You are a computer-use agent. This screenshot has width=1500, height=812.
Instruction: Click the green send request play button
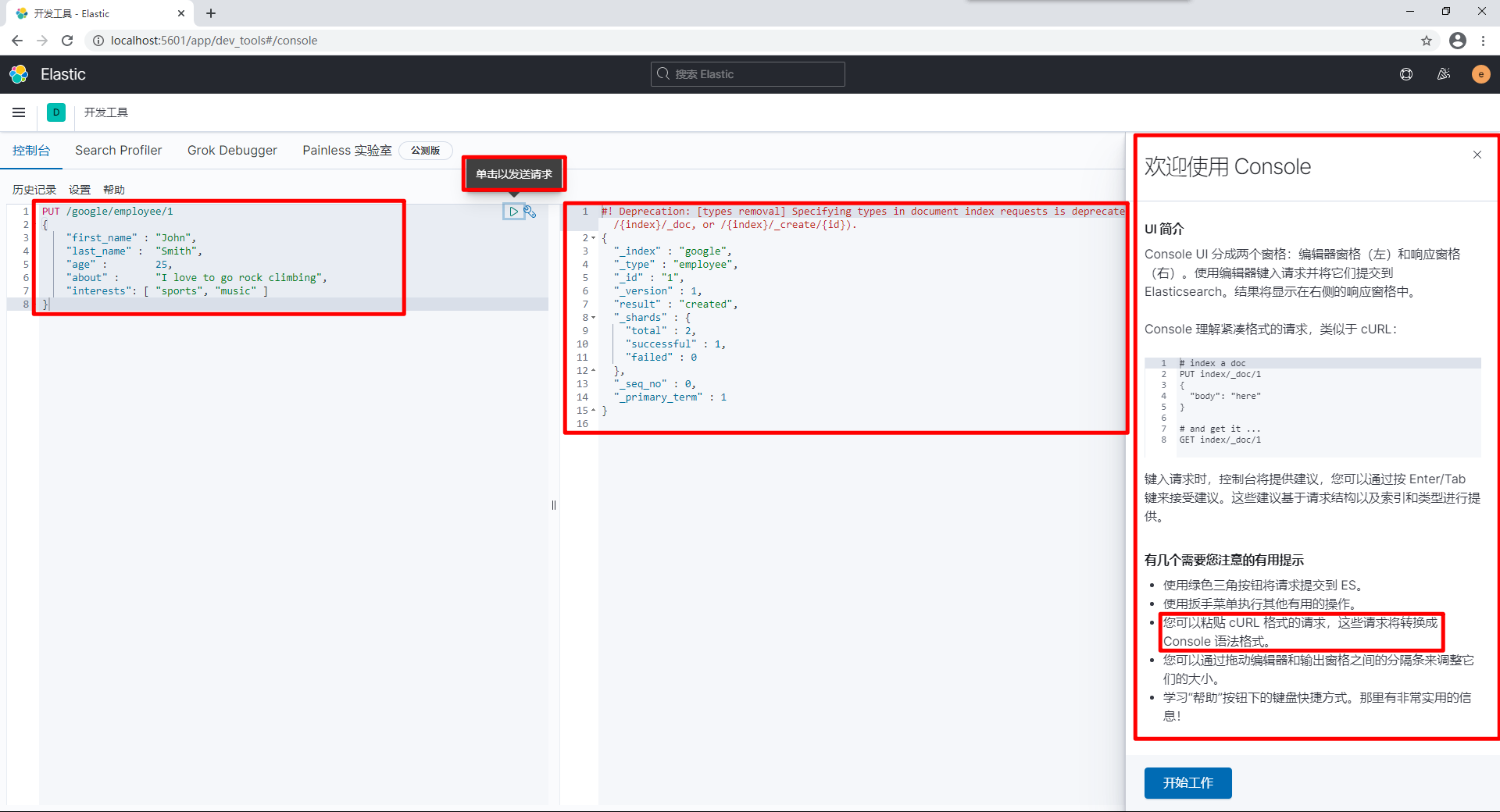513,212
